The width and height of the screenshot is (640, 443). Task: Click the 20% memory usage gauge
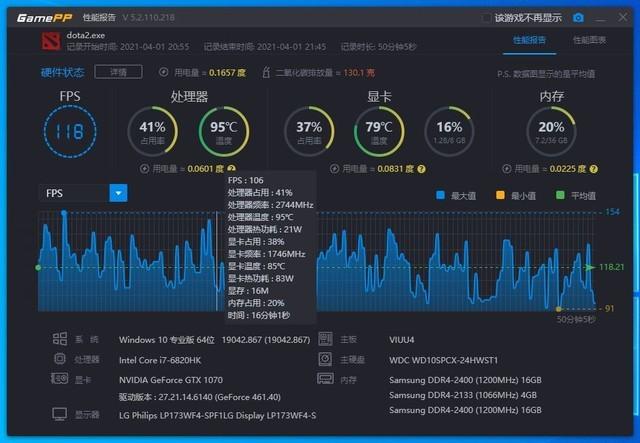pos(551,131)
